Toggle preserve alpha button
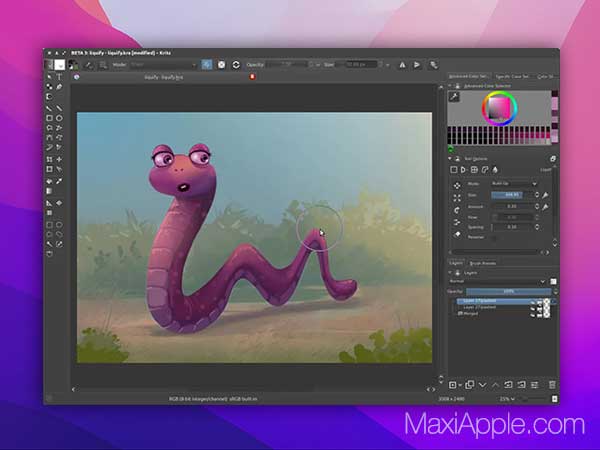 (x=222, y=65)
